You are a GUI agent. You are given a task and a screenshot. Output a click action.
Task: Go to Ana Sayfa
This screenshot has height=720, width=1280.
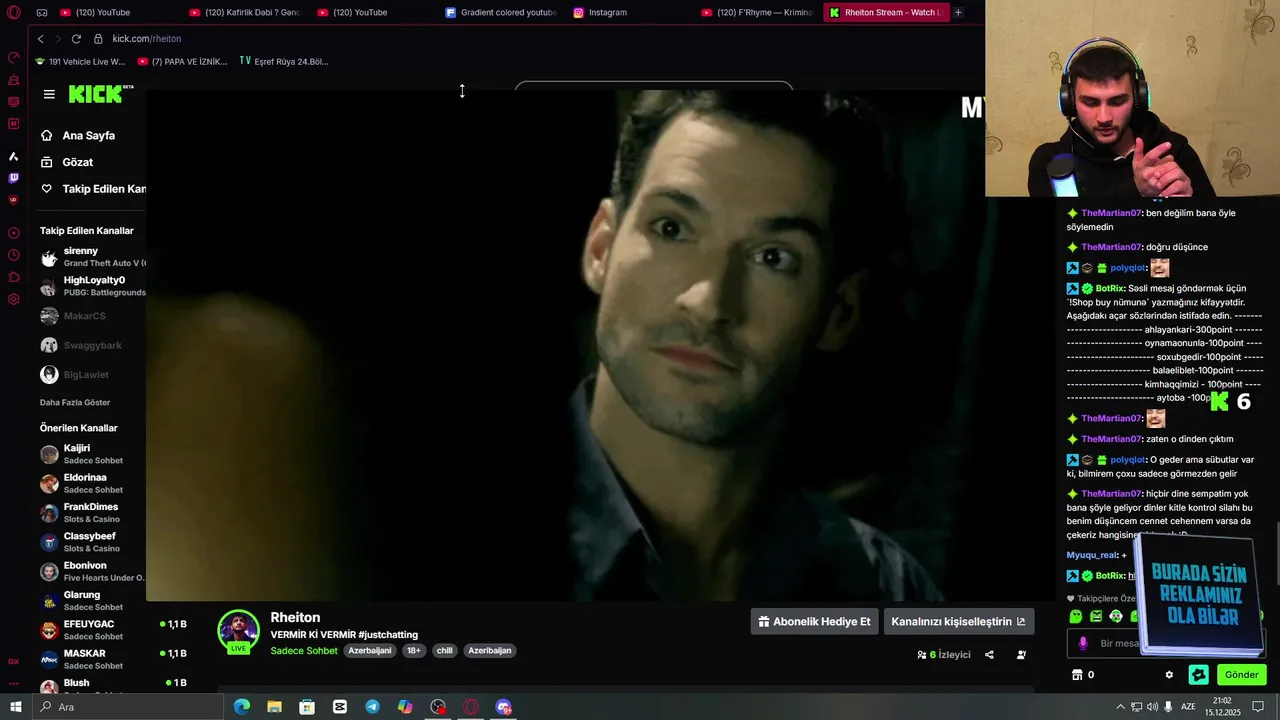point(78,136)
